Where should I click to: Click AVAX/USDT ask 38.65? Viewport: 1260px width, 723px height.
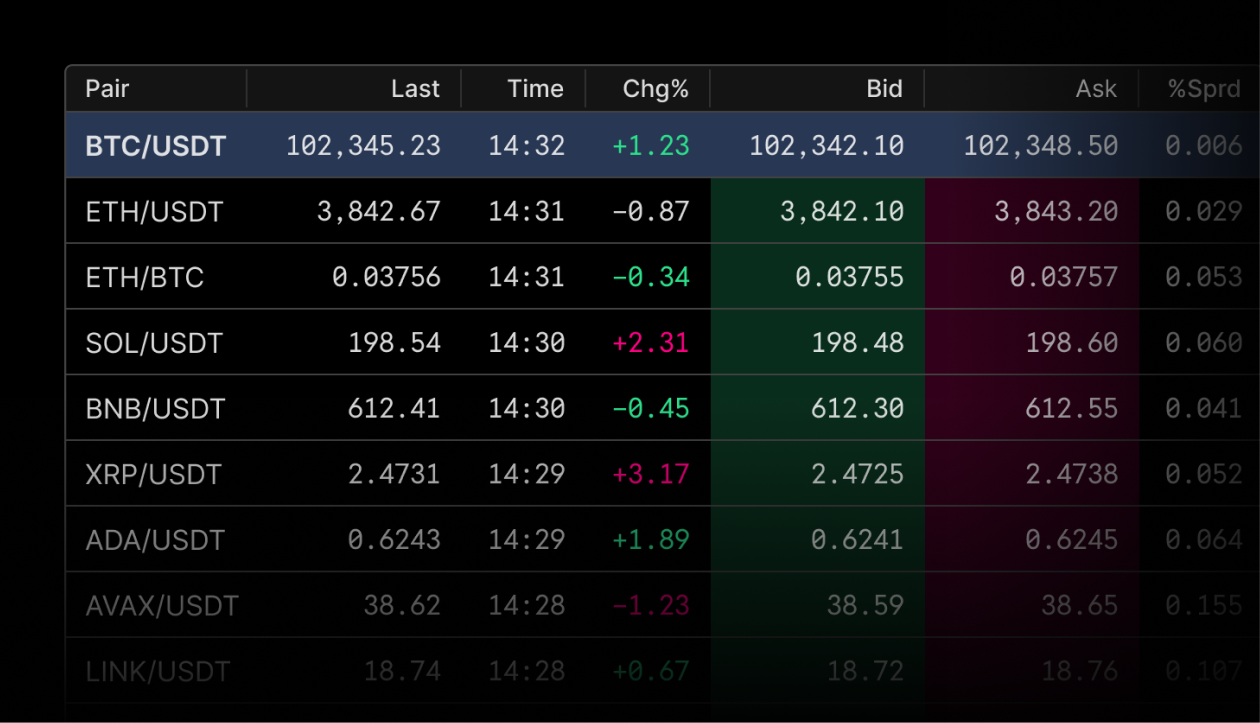point(1079,605)
